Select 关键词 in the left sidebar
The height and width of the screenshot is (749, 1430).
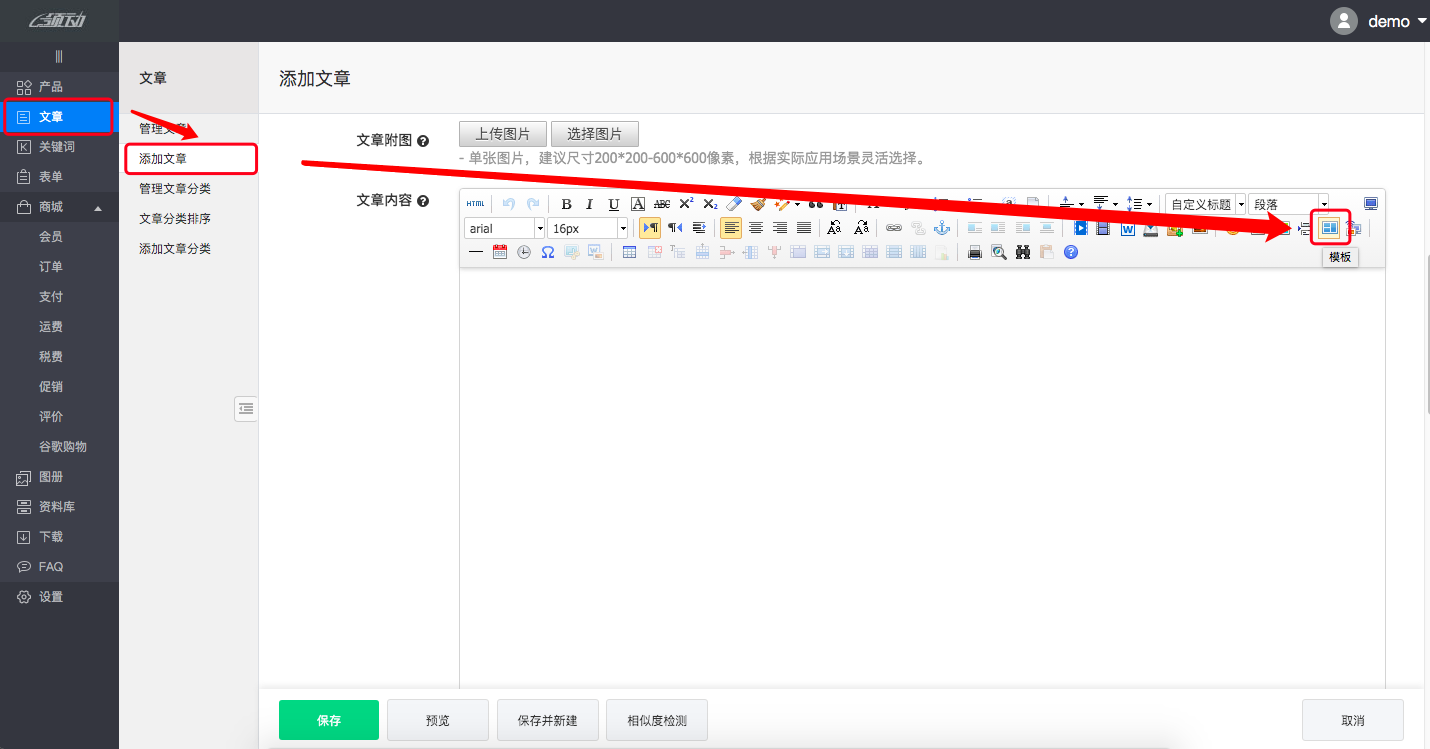(x=57, y=147)
